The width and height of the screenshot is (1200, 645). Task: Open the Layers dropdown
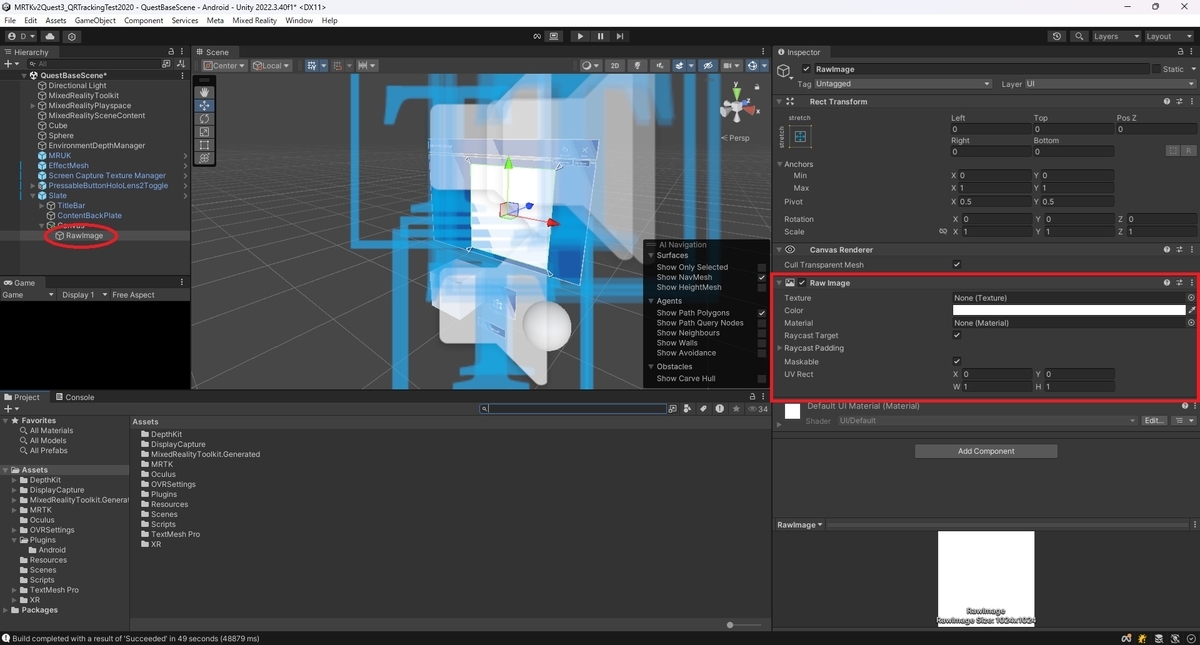1116,36
